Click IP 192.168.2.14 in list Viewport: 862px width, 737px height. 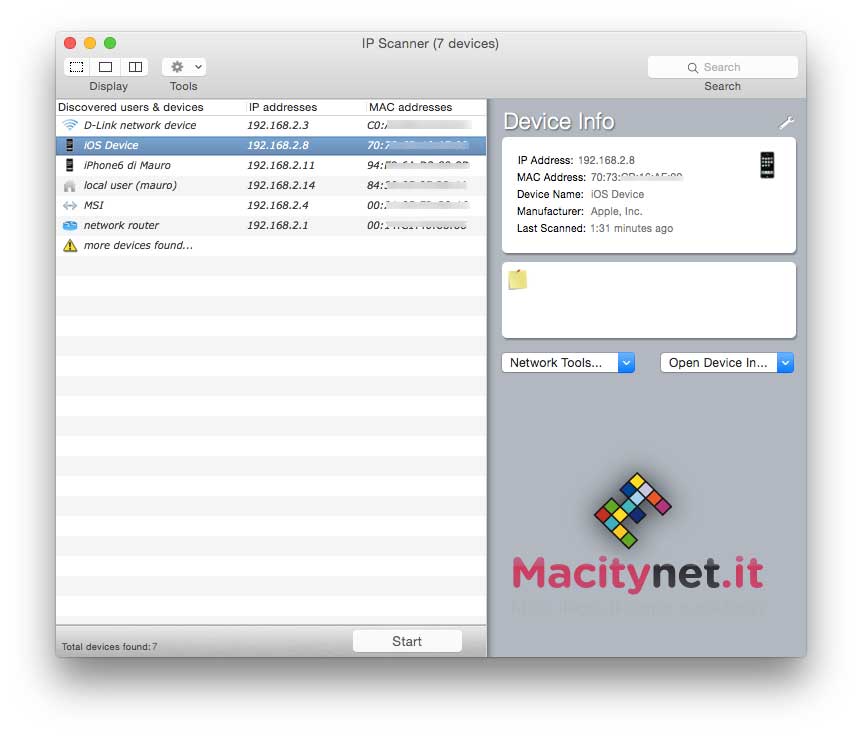click(281, 185)
